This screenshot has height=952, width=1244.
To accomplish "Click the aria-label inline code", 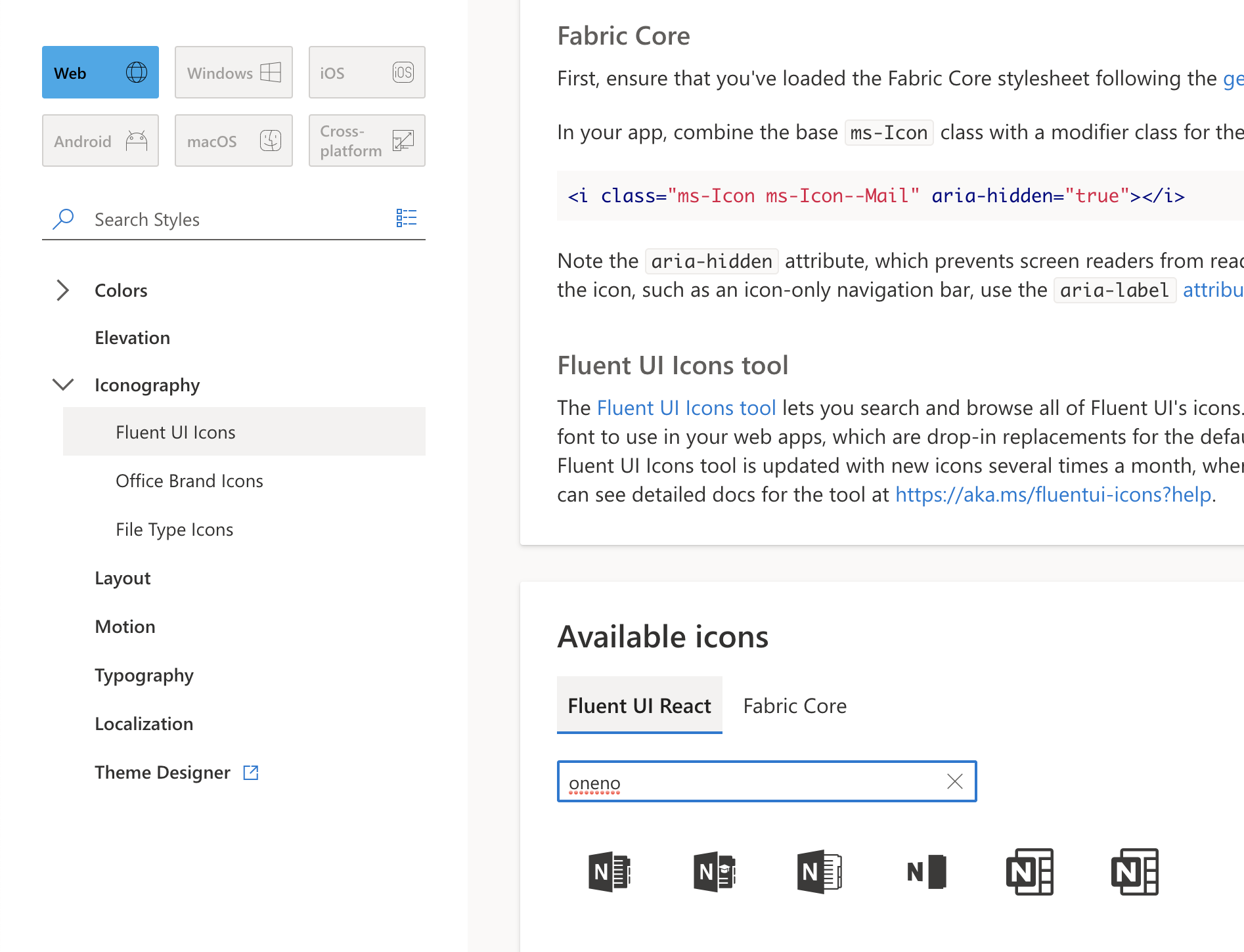I will click(x=1114, y=290).
